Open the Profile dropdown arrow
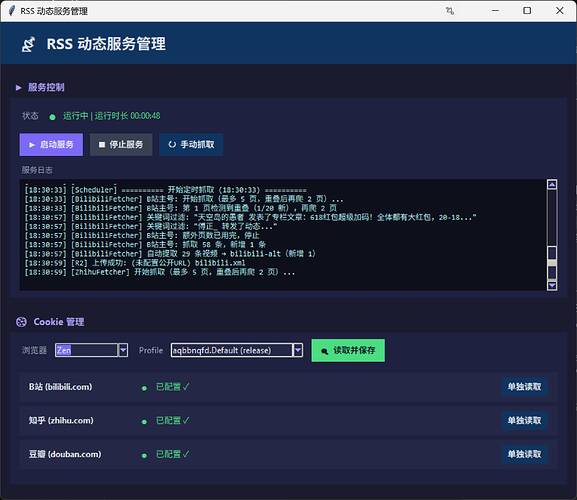 point(298,350)
